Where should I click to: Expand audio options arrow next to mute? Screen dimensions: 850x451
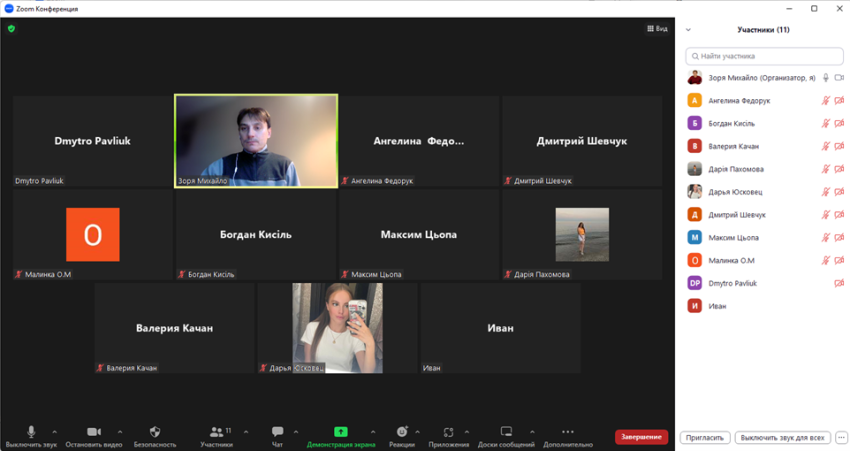pyautogui.click(x=54, y=432)
